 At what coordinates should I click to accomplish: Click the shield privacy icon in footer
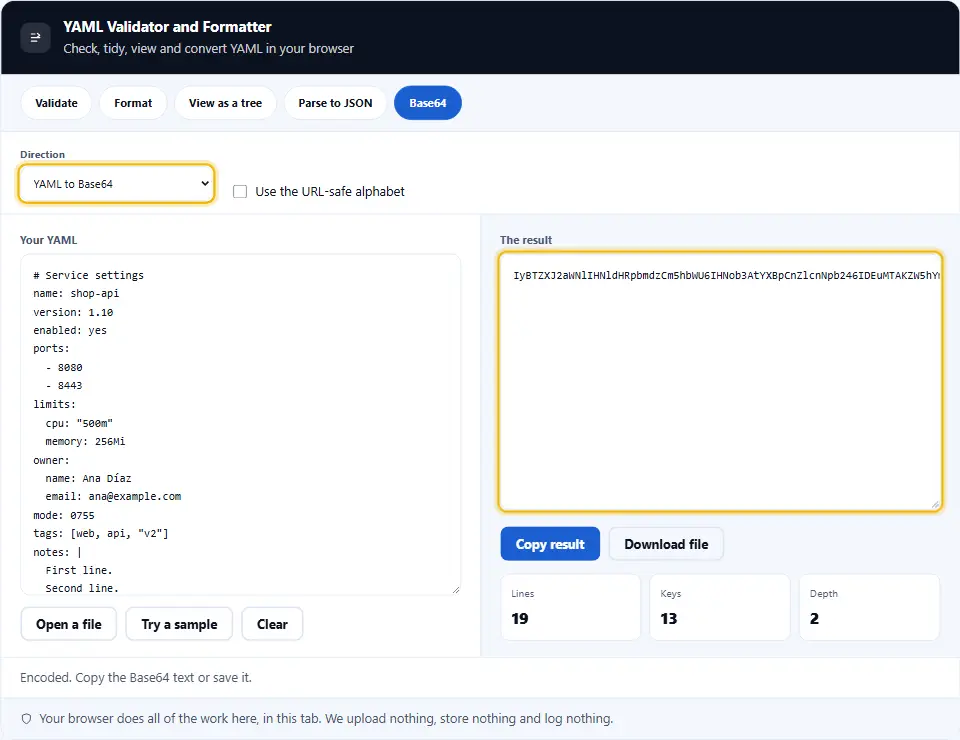pyautogui.click(x=26, y=719)
